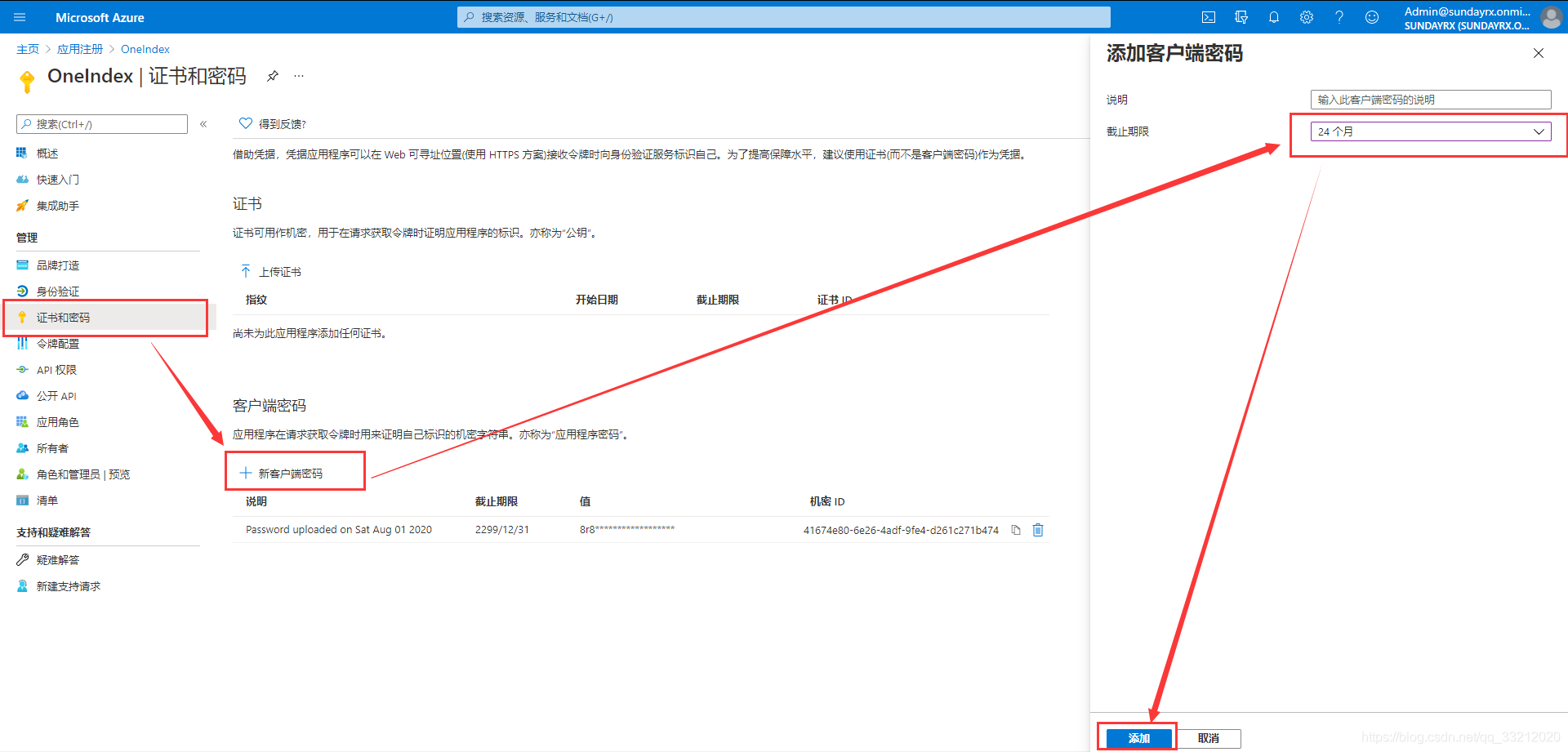This screenshot has width=1568, height=752.
Task: Open the settings gear icon
Action: (x=1307, y=17)
